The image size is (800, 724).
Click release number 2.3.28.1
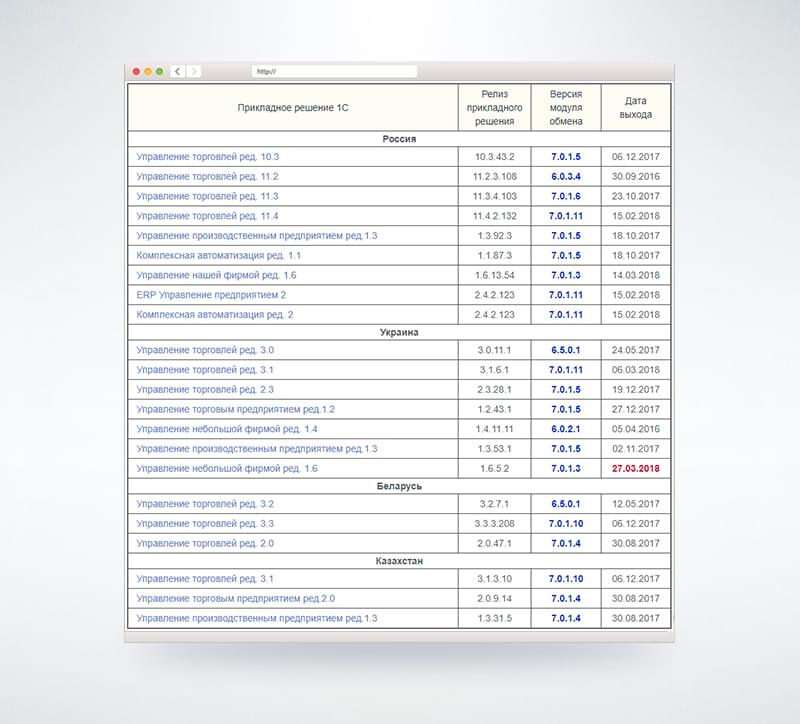pyautogui.click(x=494, y=390)
